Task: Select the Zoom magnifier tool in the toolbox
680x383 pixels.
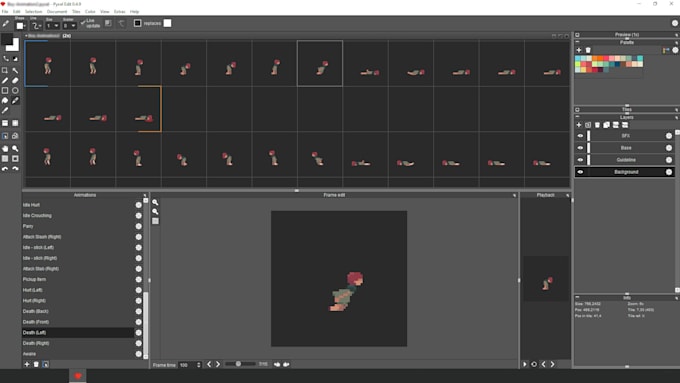Action: (15, 149)
